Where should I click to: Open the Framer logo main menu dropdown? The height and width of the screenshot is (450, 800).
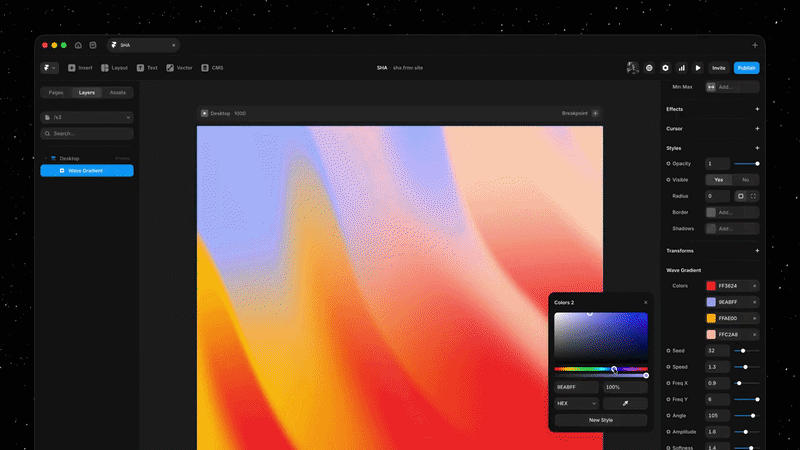pyautogui.click(x=49, y=68)
